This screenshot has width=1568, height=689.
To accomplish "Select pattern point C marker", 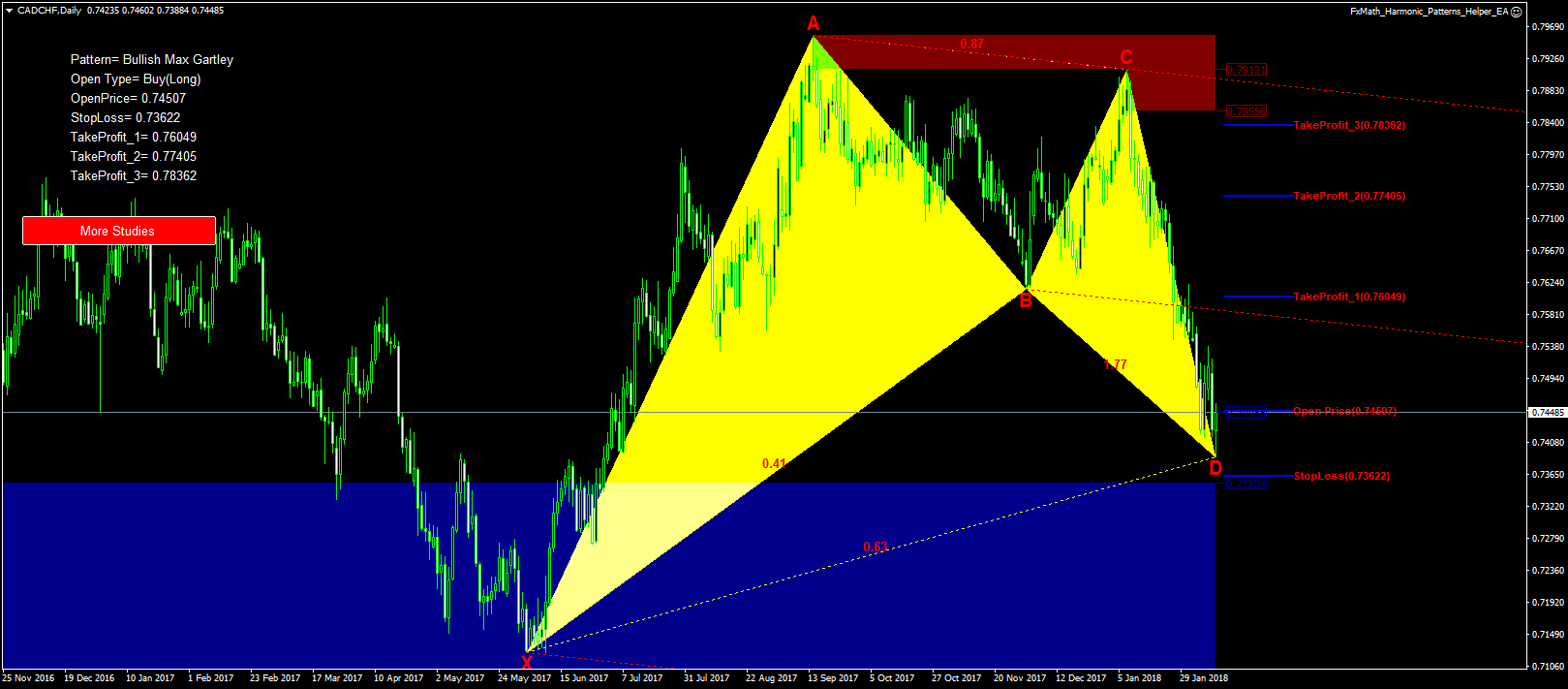I will click(1126, 57).
